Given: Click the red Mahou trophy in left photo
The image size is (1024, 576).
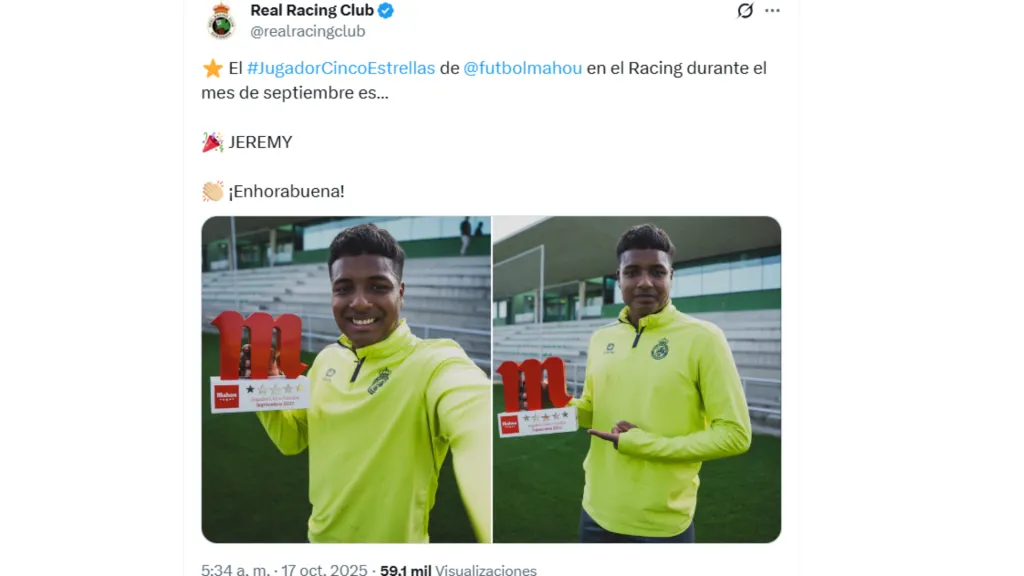Looking at the screenshot, I should [259, 361].
